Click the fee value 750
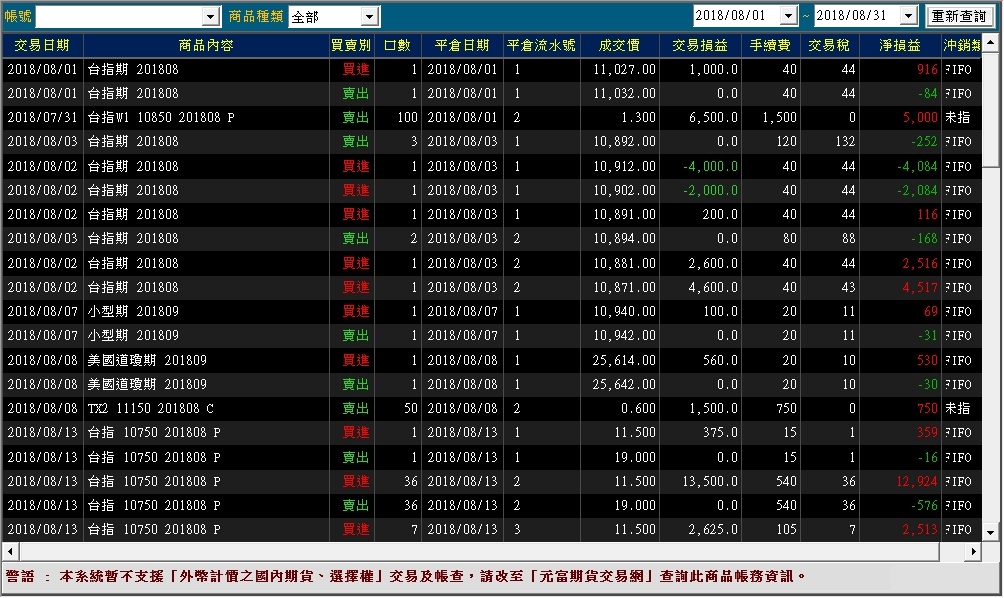Screen dimensions: 1004x598 click(786, 408)
